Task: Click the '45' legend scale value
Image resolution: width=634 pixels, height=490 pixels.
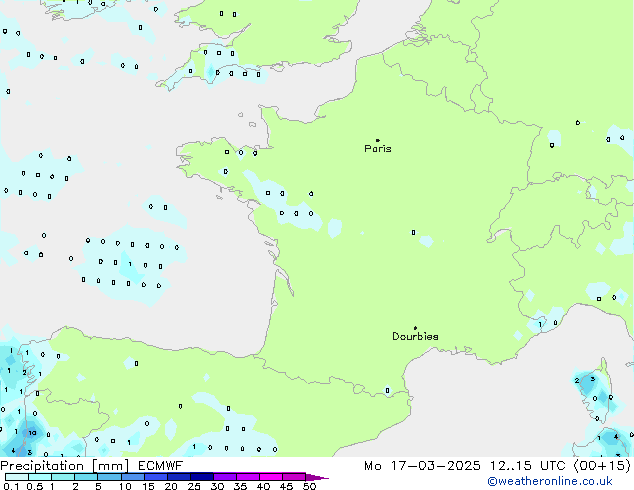Action: [286, 486]
